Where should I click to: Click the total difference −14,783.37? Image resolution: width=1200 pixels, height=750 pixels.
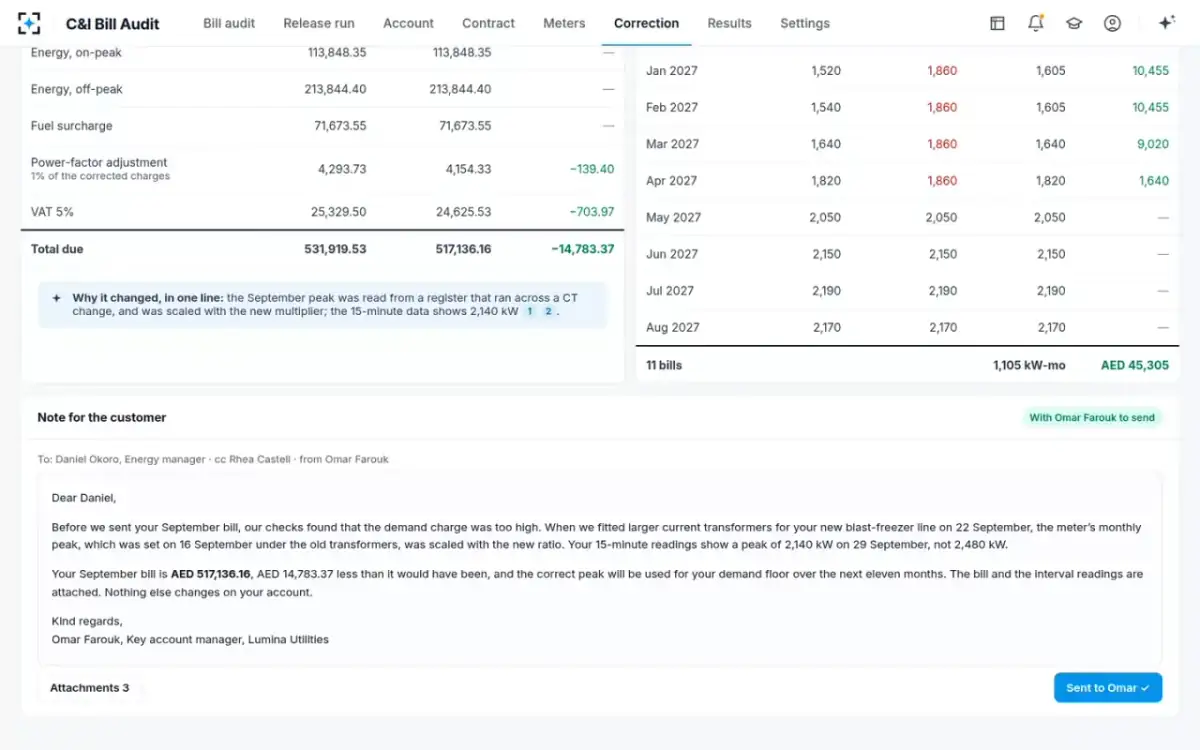click(582, 249)
